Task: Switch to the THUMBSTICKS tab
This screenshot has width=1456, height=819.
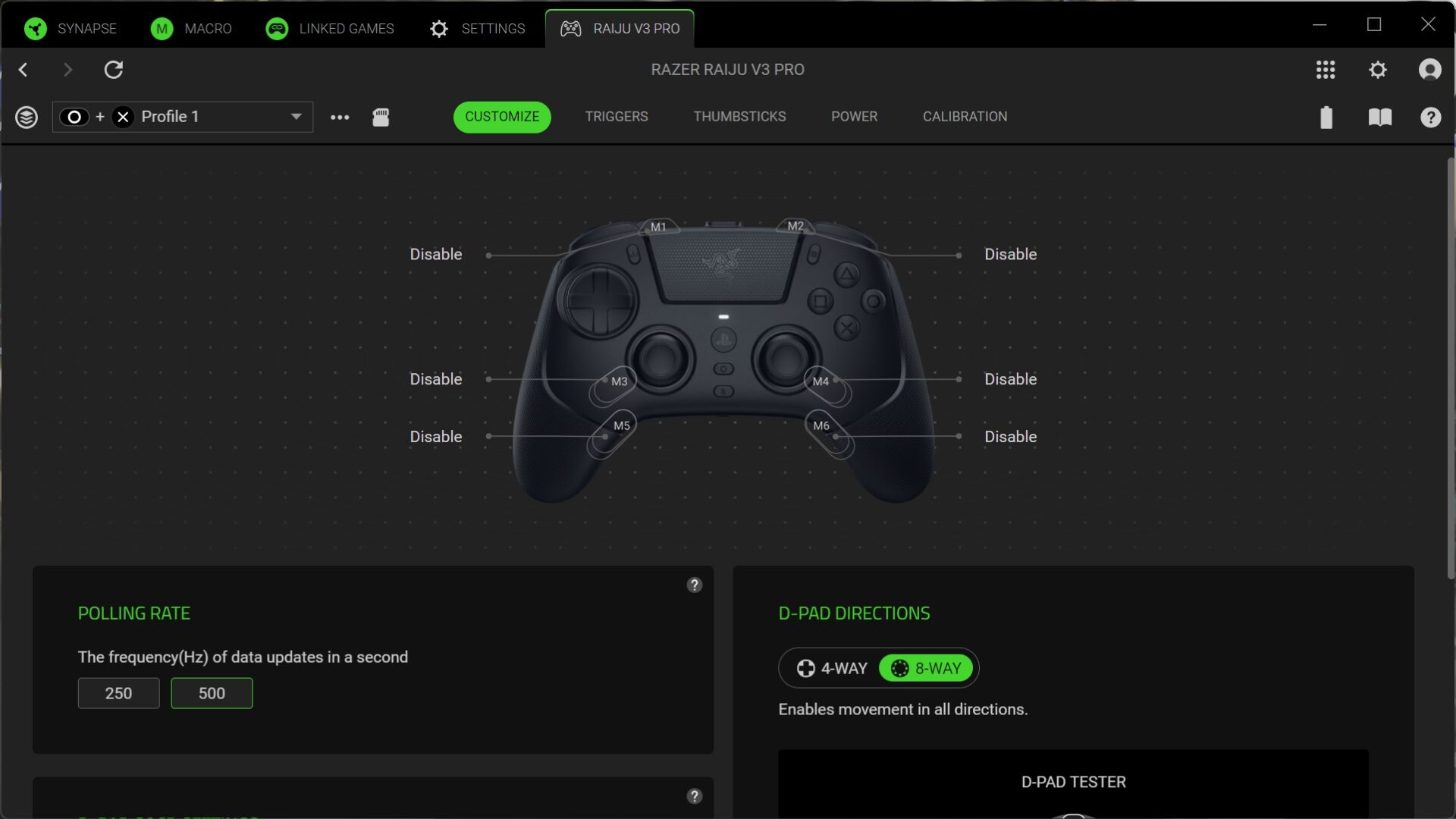Action: (x=739, y=117)
